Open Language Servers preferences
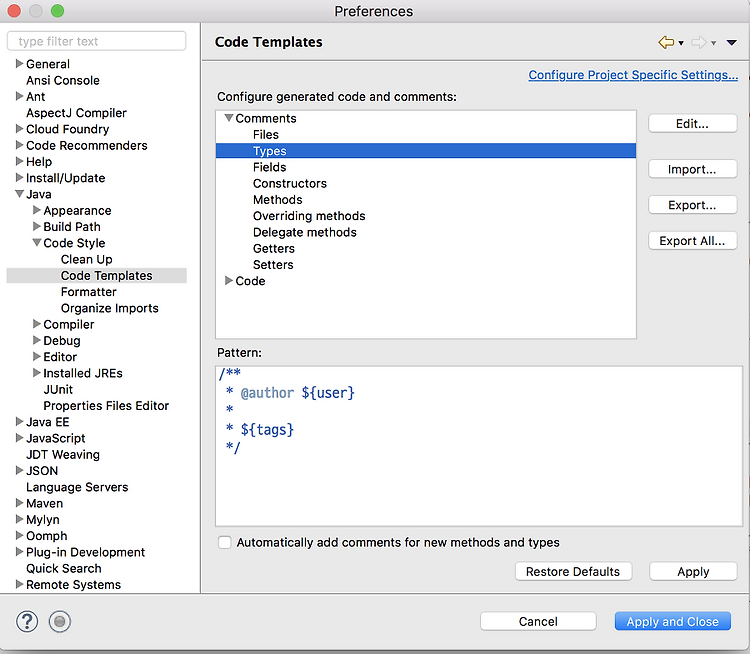The width and height of the screenshot is (750, 654). click(77, 487)
